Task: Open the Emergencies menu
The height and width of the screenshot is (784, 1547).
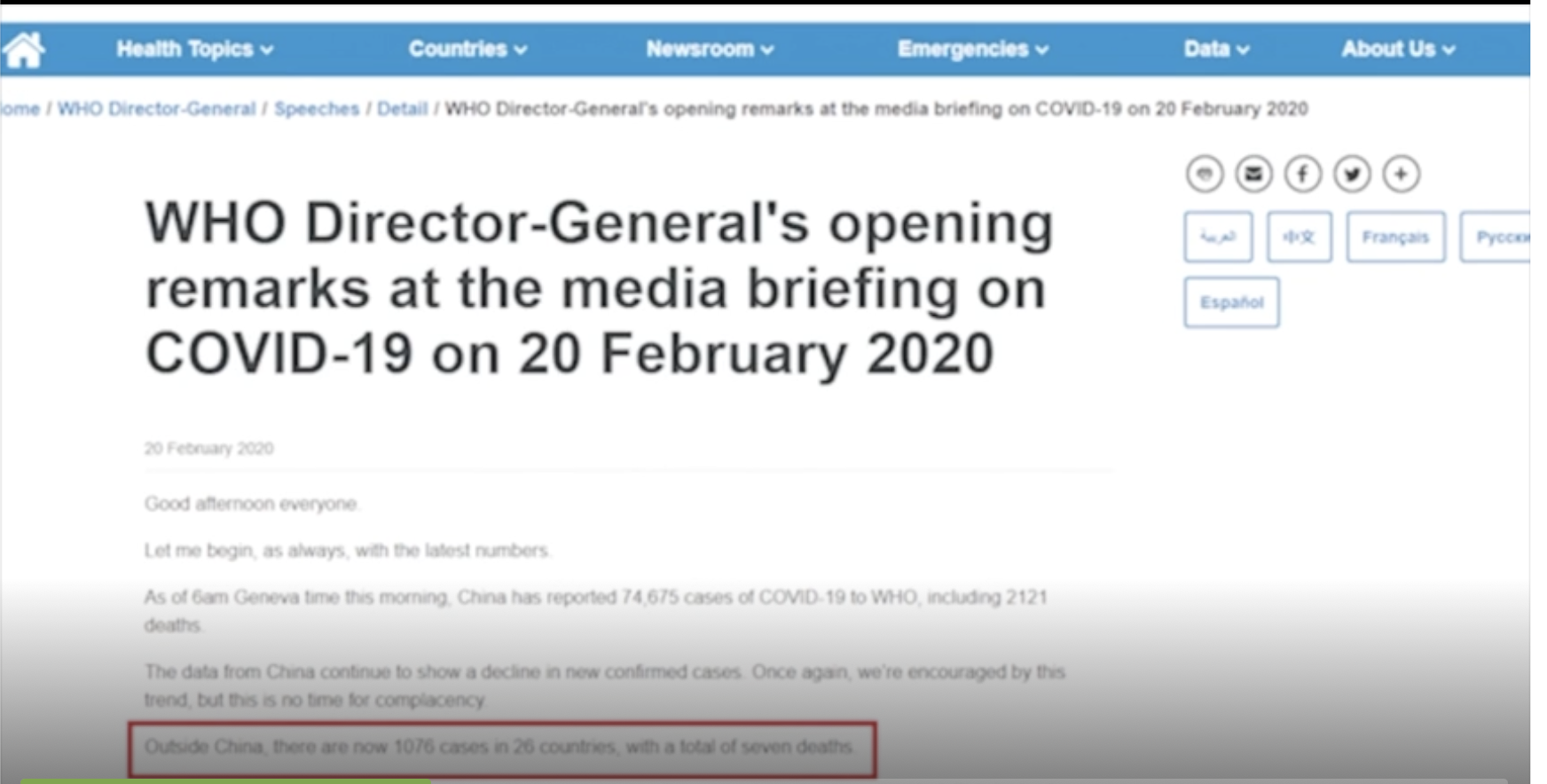Action: [973, 50]
